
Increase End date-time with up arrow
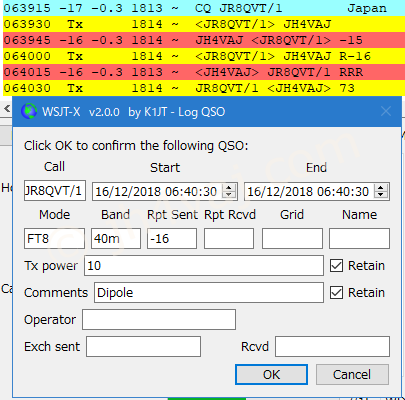(x=381, y=188)
